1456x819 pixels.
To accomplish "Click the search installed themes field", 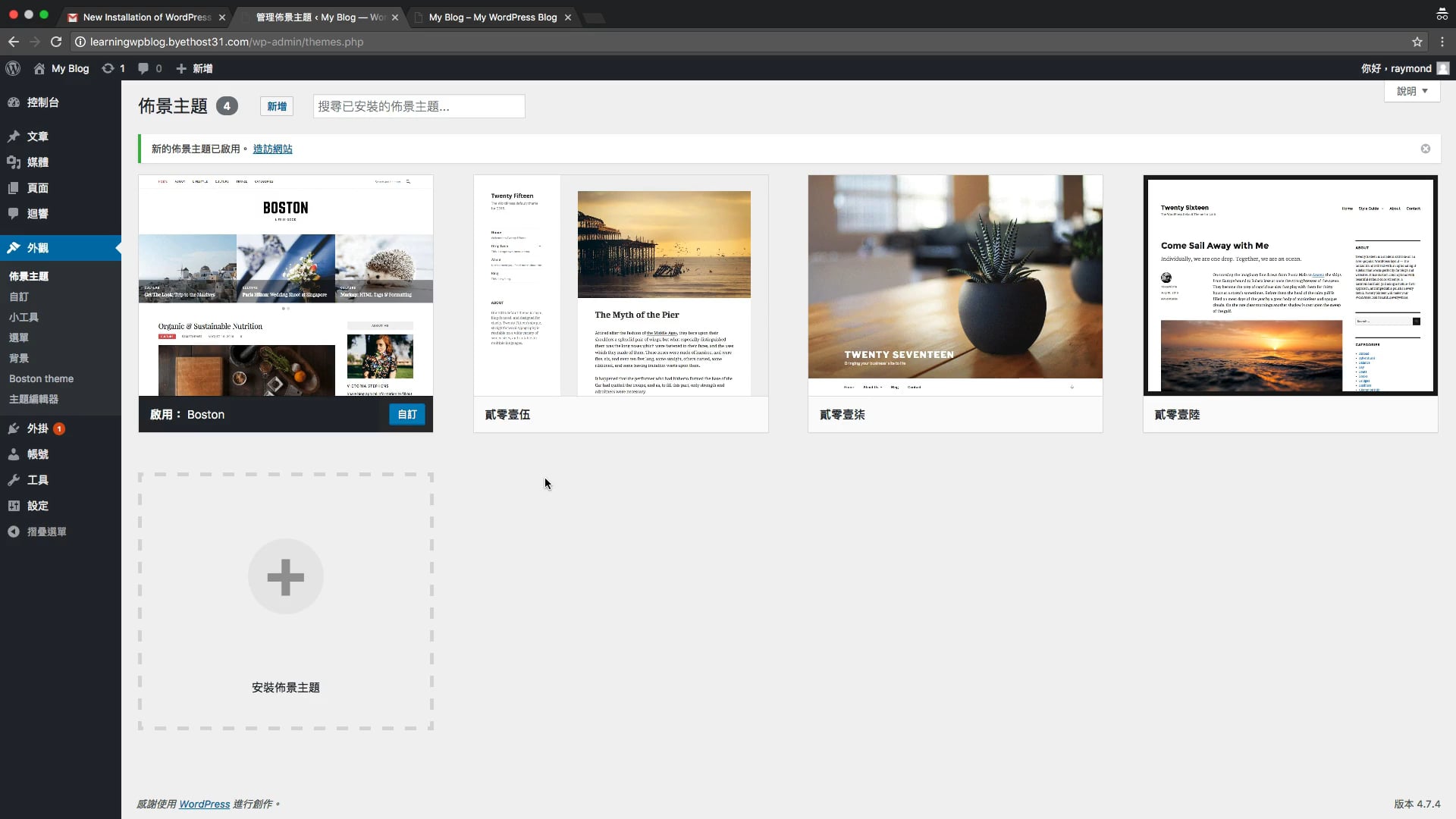I will click(419, 106).
